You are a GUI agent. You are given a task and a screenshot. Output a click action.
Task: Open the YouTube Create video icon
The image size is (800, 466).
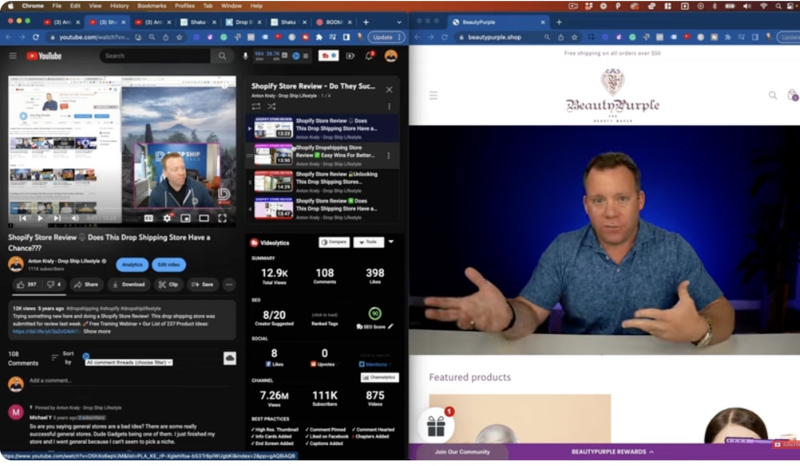pyautogui.click(x=350, y=56)
